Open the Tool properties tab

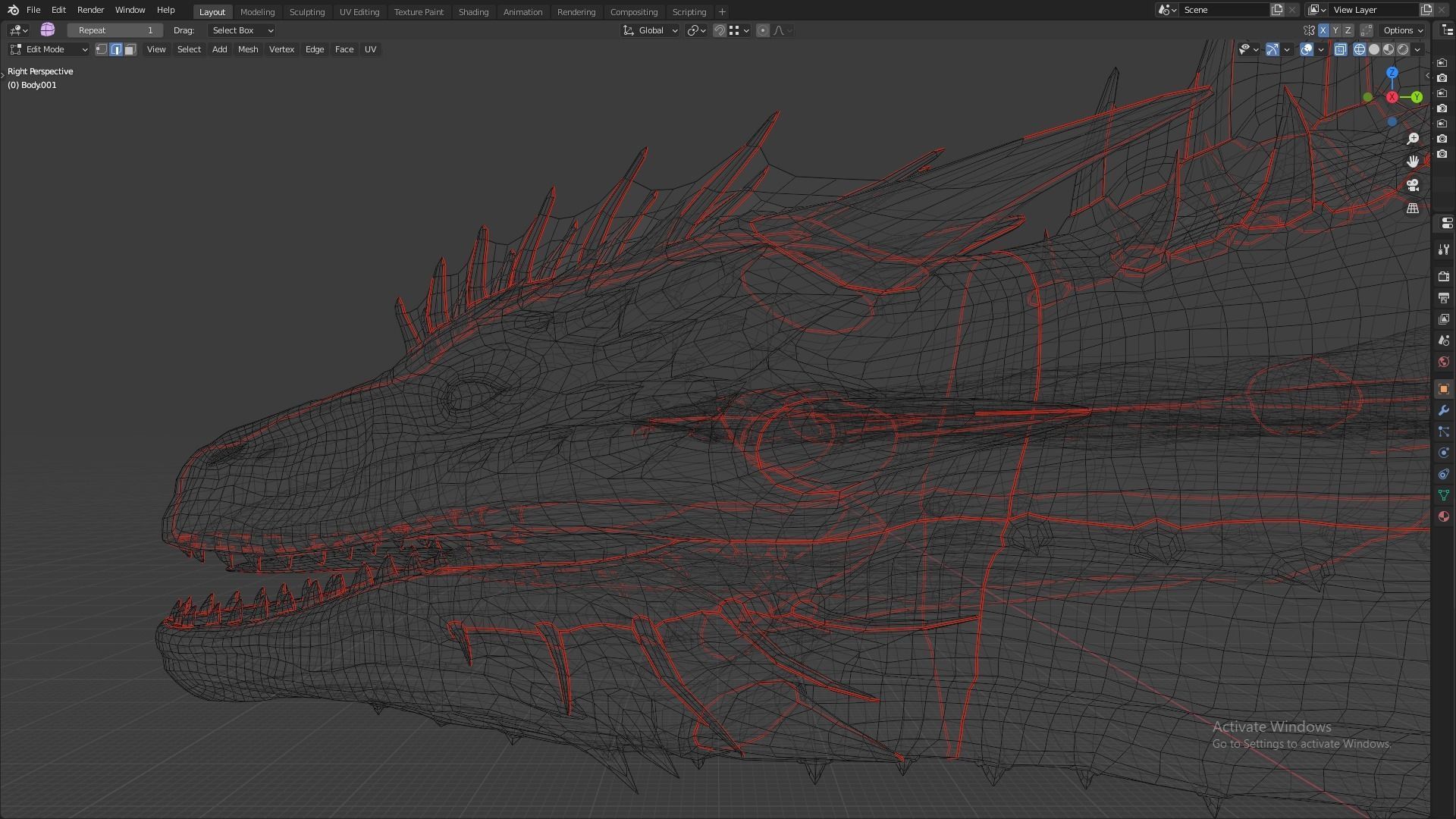click(1444, 249)
